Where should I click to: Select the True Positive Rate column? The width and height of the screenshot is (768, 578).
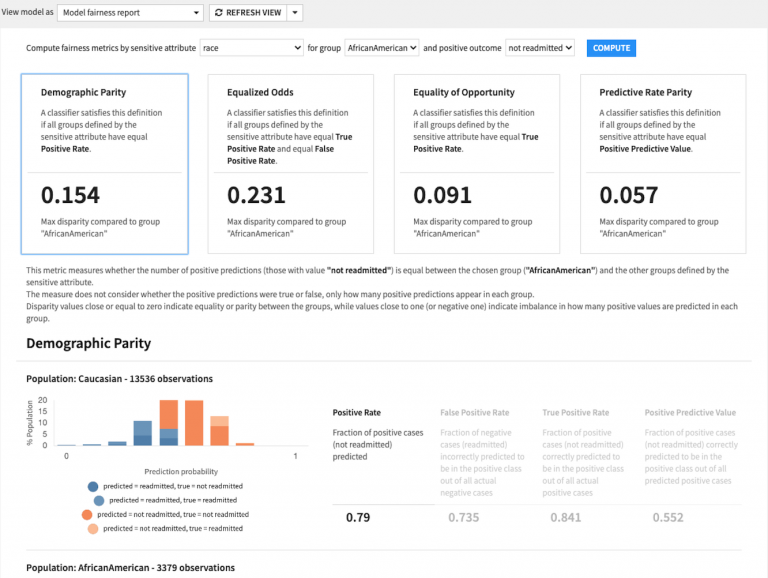tap(576, 413)
